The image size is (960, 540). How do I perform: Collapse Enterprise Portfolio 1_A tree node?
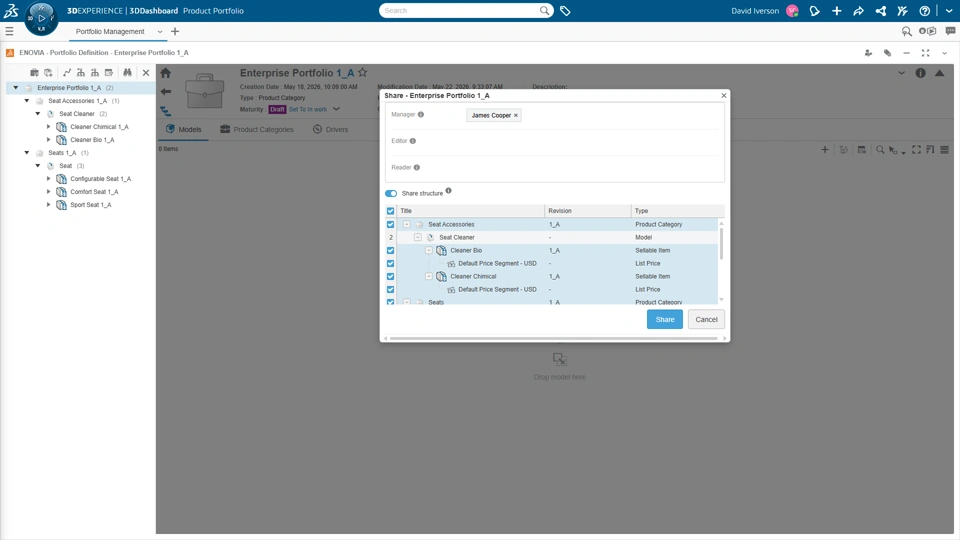pyautogui.click(x=16, y=88)
